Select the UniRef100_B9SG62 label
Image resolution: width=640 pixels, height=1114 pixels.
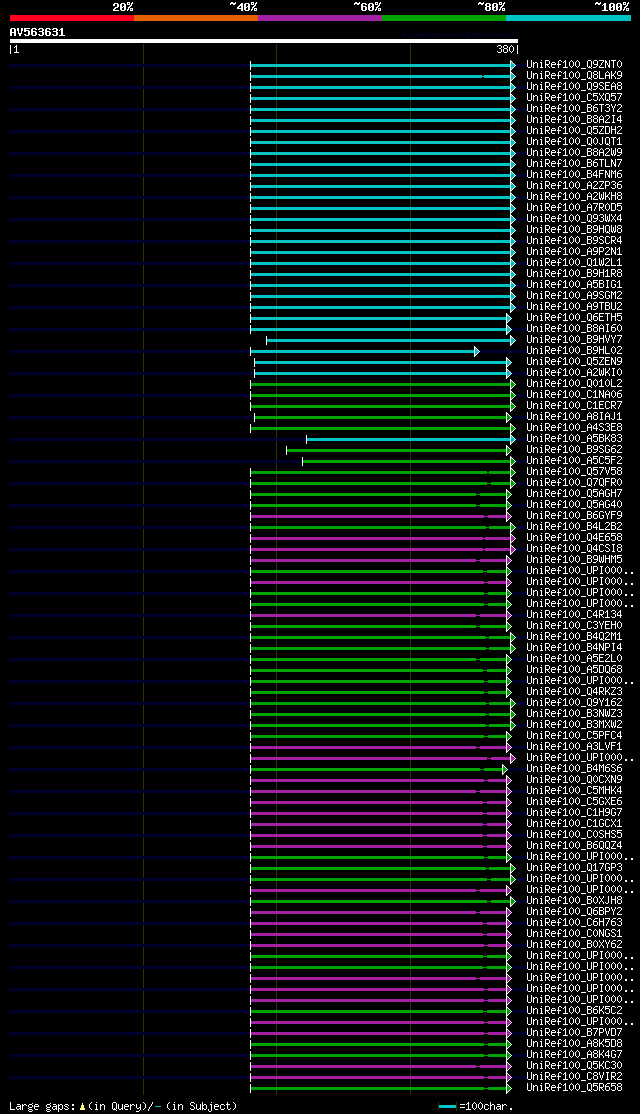(575, 450)
